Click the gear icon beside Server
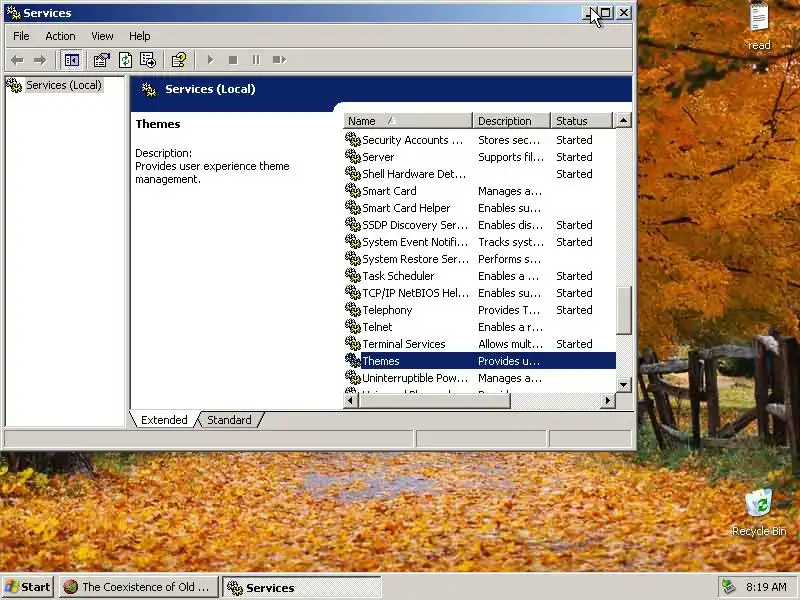This screenshot has width=800, height=600. (x=353, y=156)
